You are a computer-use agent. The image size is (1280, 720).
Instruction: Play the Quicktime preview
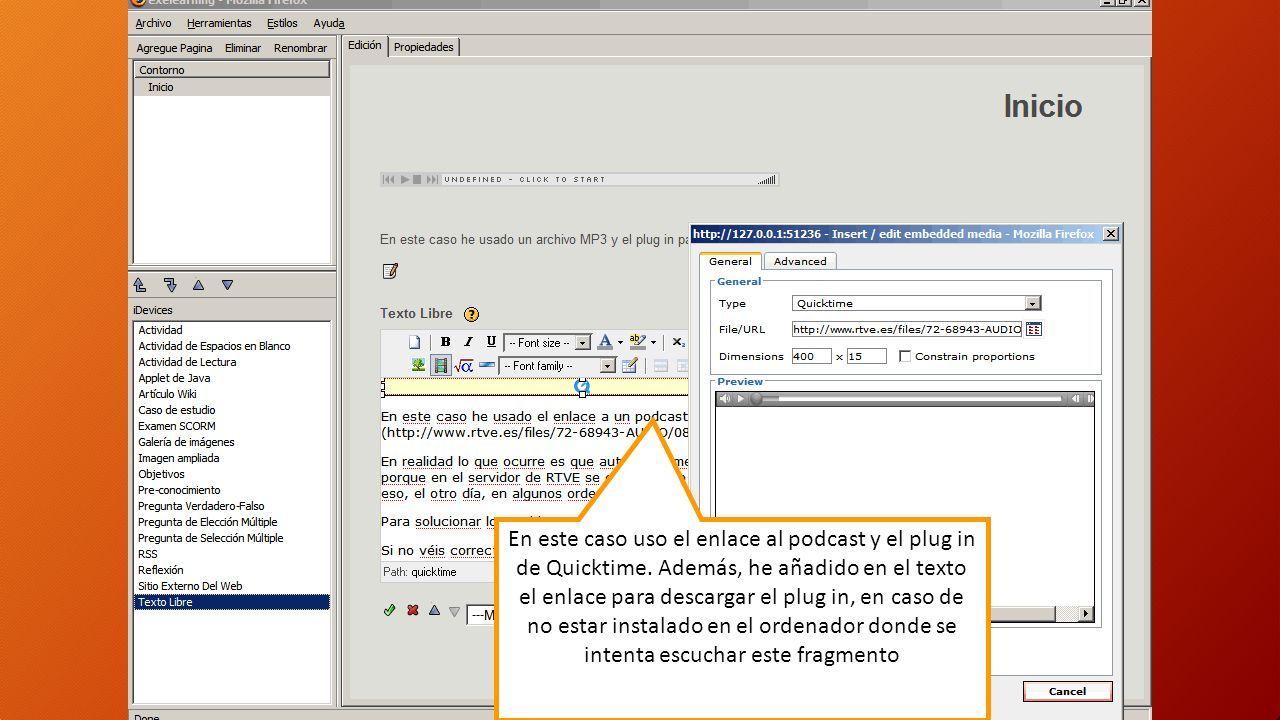740,399
